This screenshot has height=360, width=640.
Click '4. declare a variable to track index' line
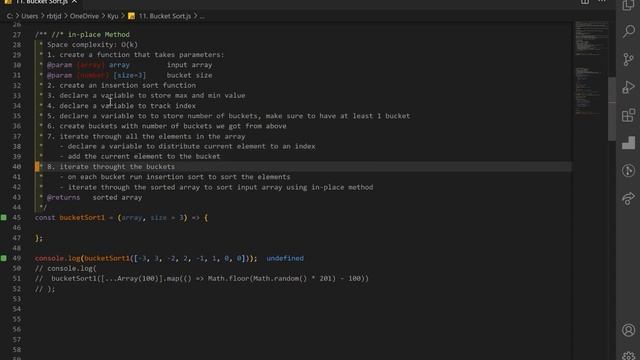click(121, 106)
